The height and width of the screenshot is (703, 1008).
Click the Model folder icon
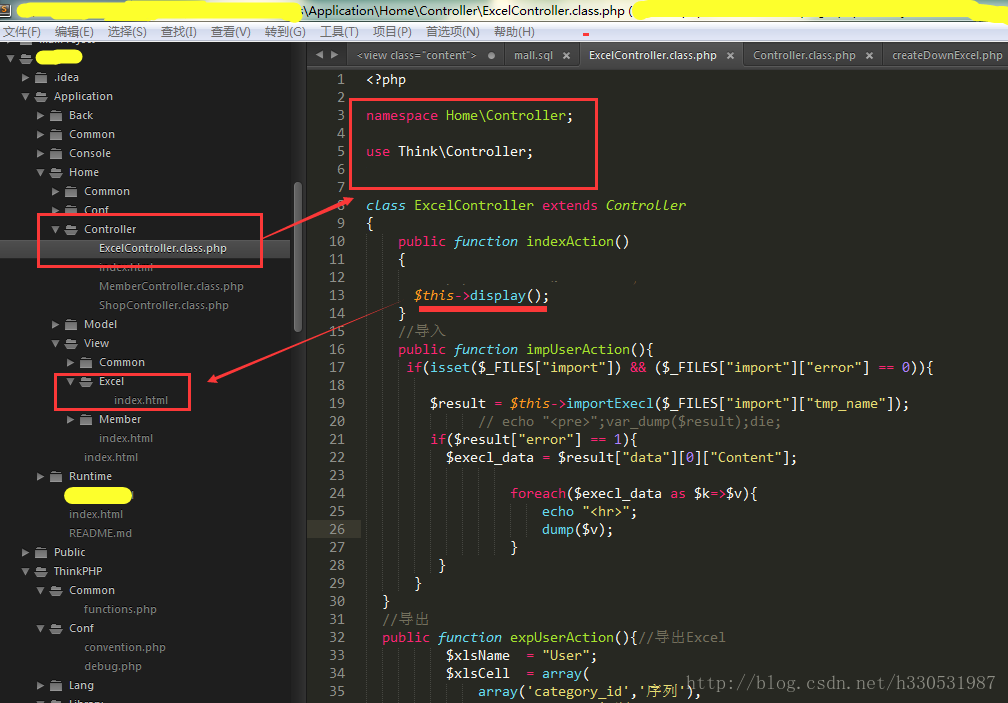(x=71, y=324)
